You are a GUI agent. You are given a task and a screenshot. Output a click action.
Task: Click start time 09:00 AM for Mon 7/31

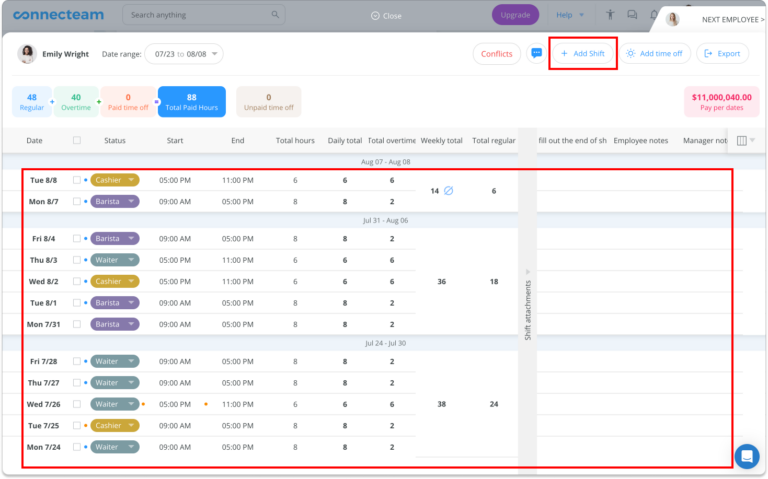click(175, 324)
